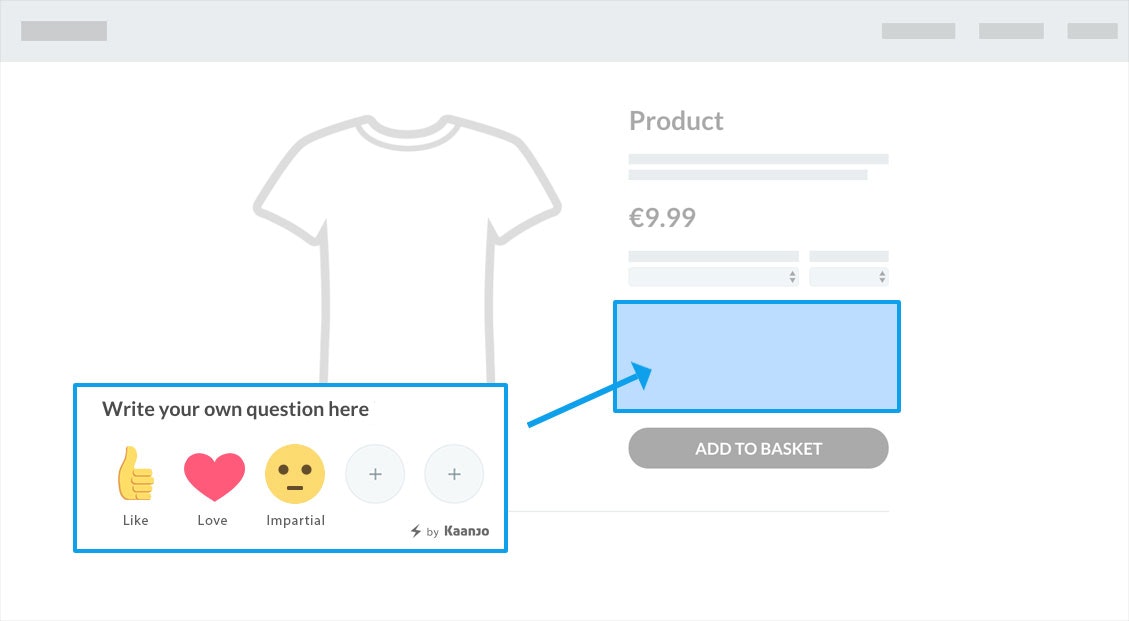Expand the small product option dropdown

tap(848, 277)
